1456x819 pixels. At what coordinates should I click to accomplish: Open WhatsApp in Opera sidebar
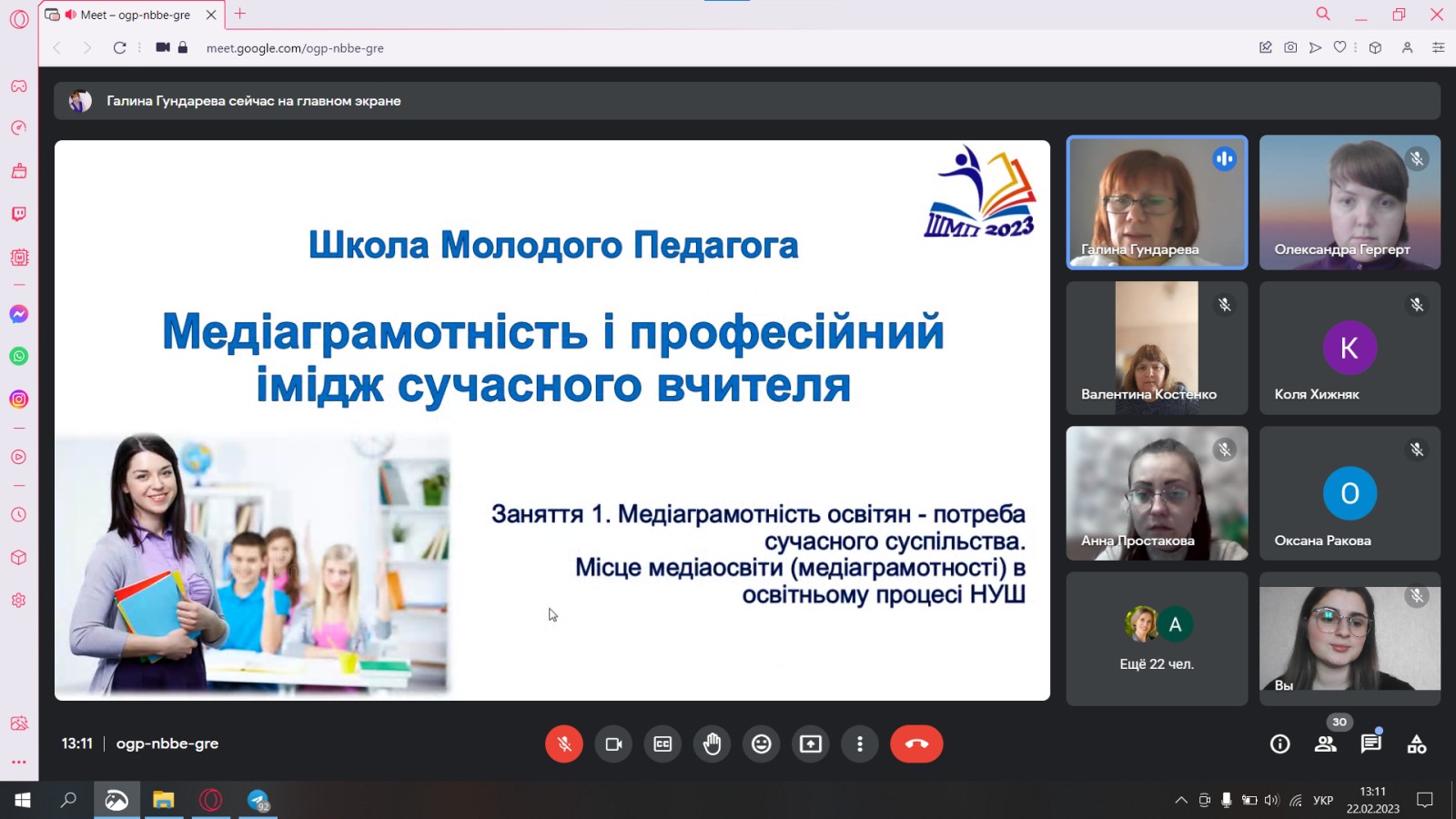(x=18, y=356)
